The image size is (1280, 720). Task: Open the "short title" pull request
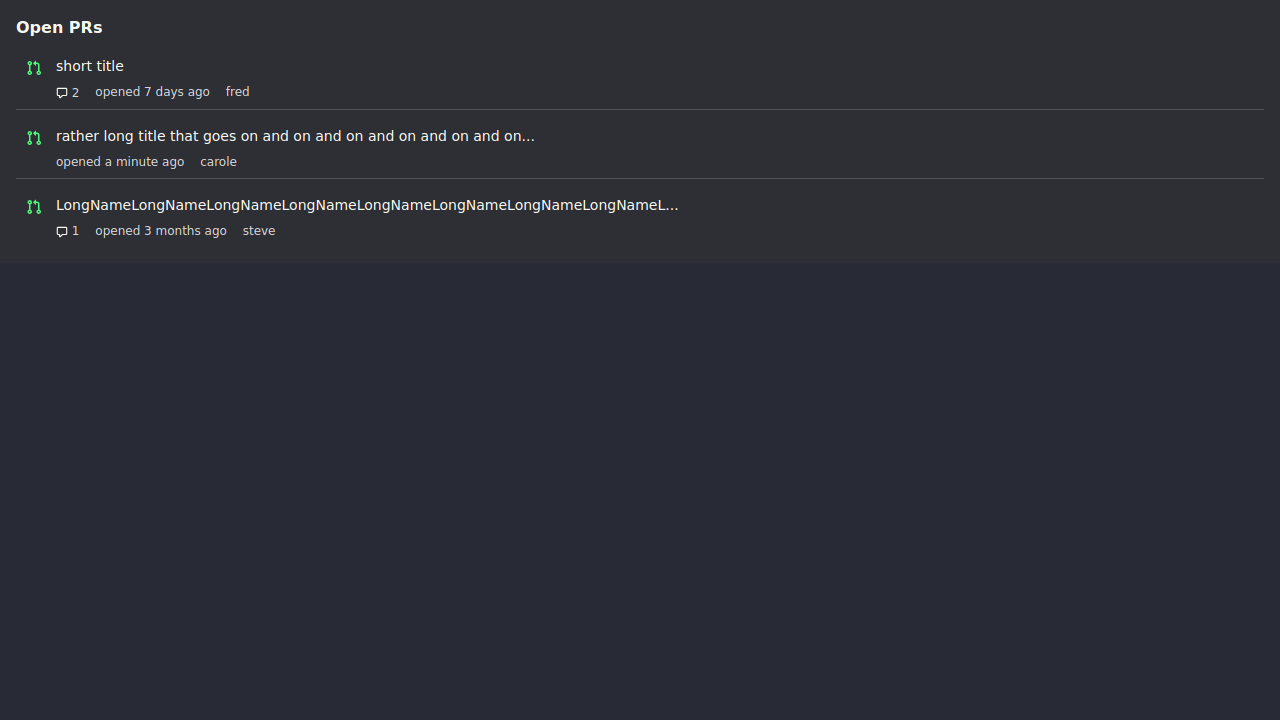pos(90,66)
